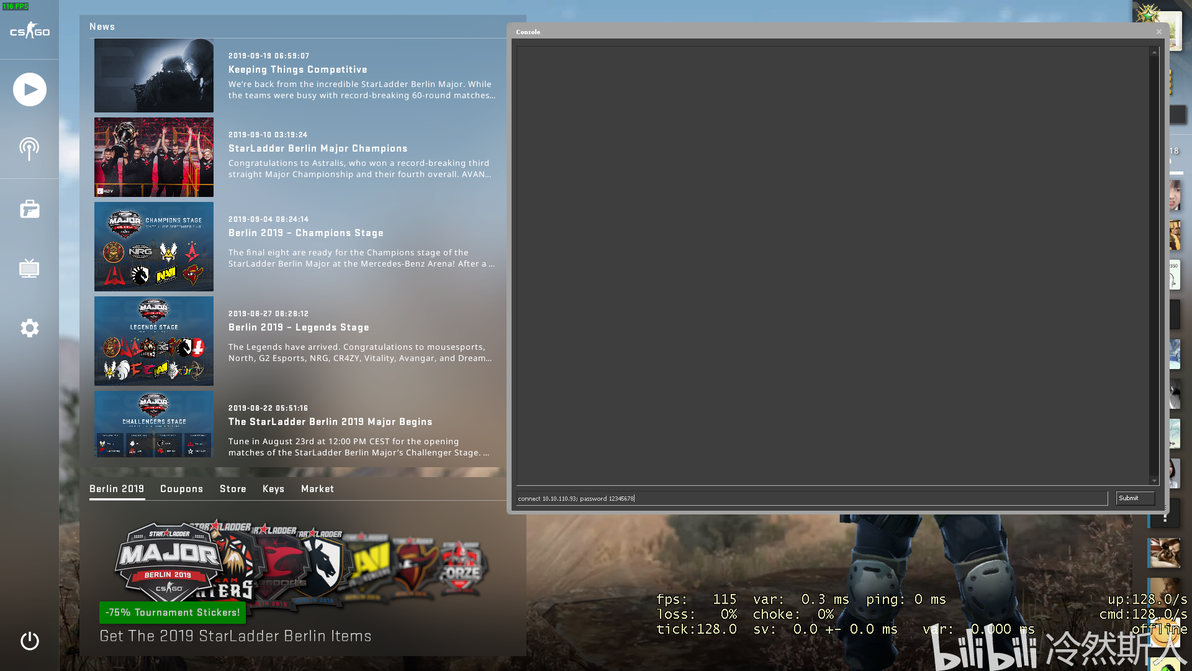Click the Legends Stage news thumbnail
Image resolution: width=1192 pixels, height=671 pixels.
pyautogui.click(x=154, y=340)
